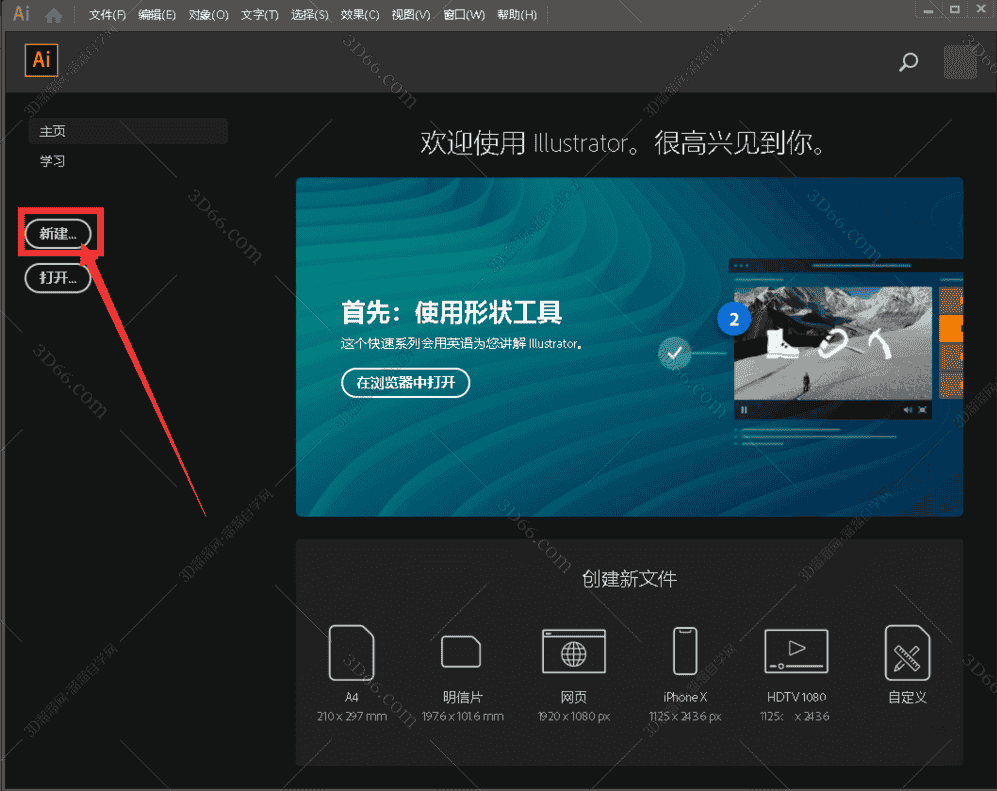Click the user account avatar icon

point(959,62)
